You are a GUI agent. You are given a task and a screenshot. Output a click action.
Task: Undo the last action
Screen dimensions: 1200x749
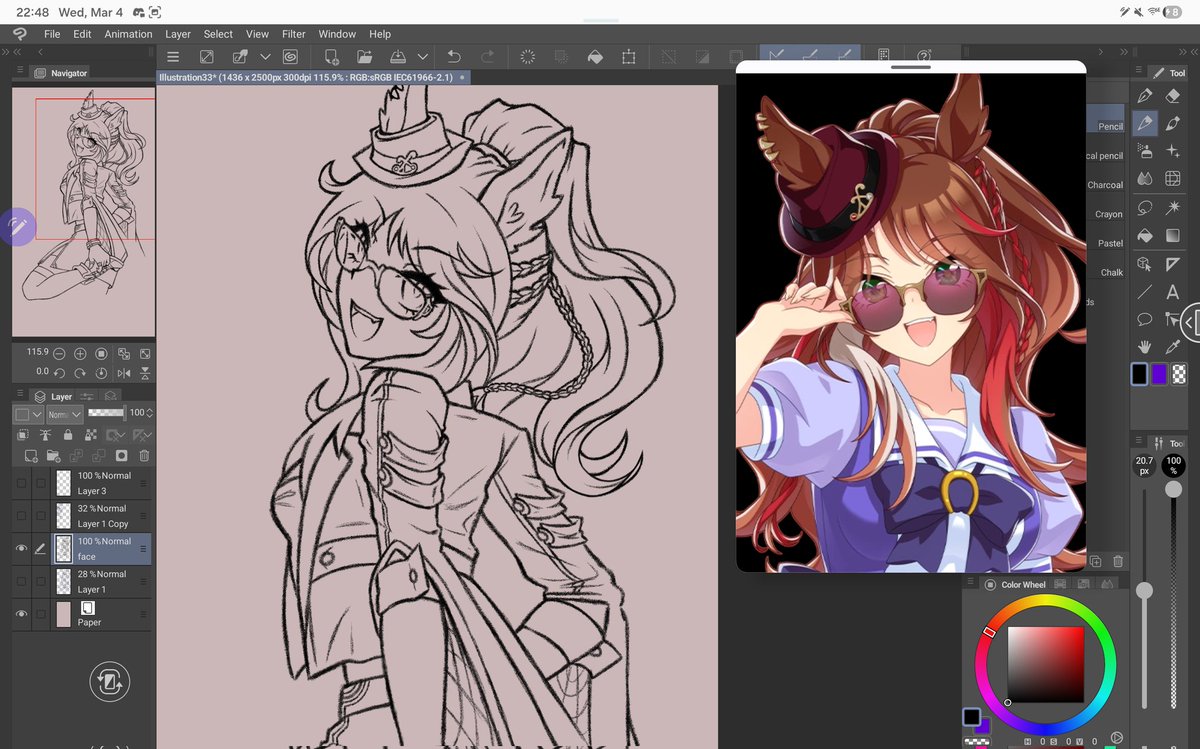pos(453,57)
